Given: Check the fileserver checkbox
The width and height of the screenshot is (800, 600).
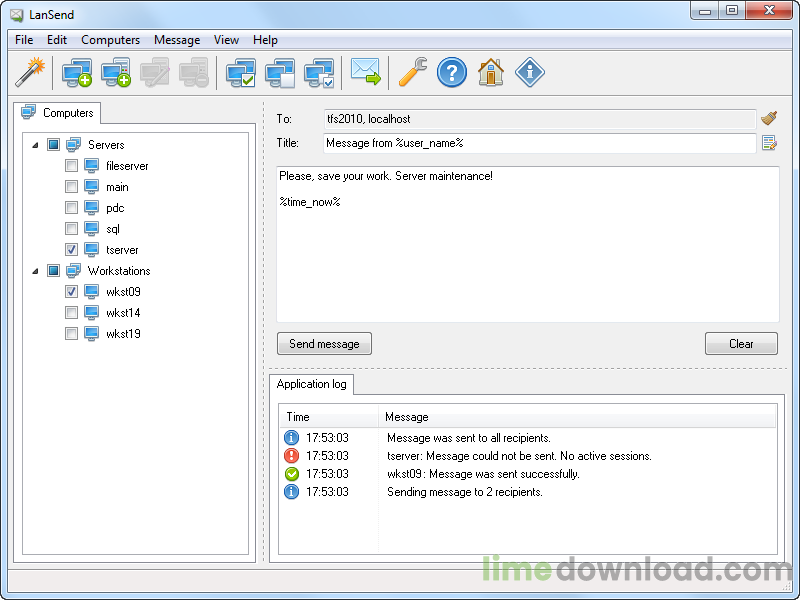Looking at the screenshot, I should point(71,166).
